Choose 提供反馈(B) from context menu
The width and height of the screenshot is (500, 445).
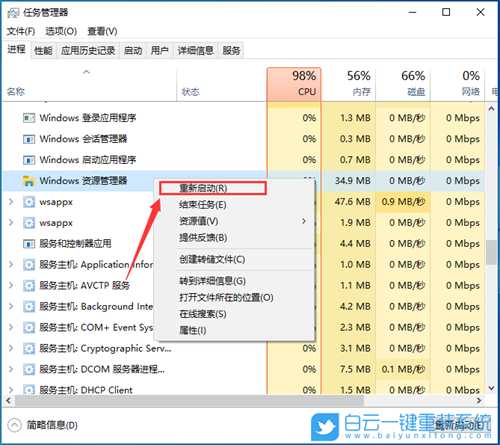coord(234,238)
